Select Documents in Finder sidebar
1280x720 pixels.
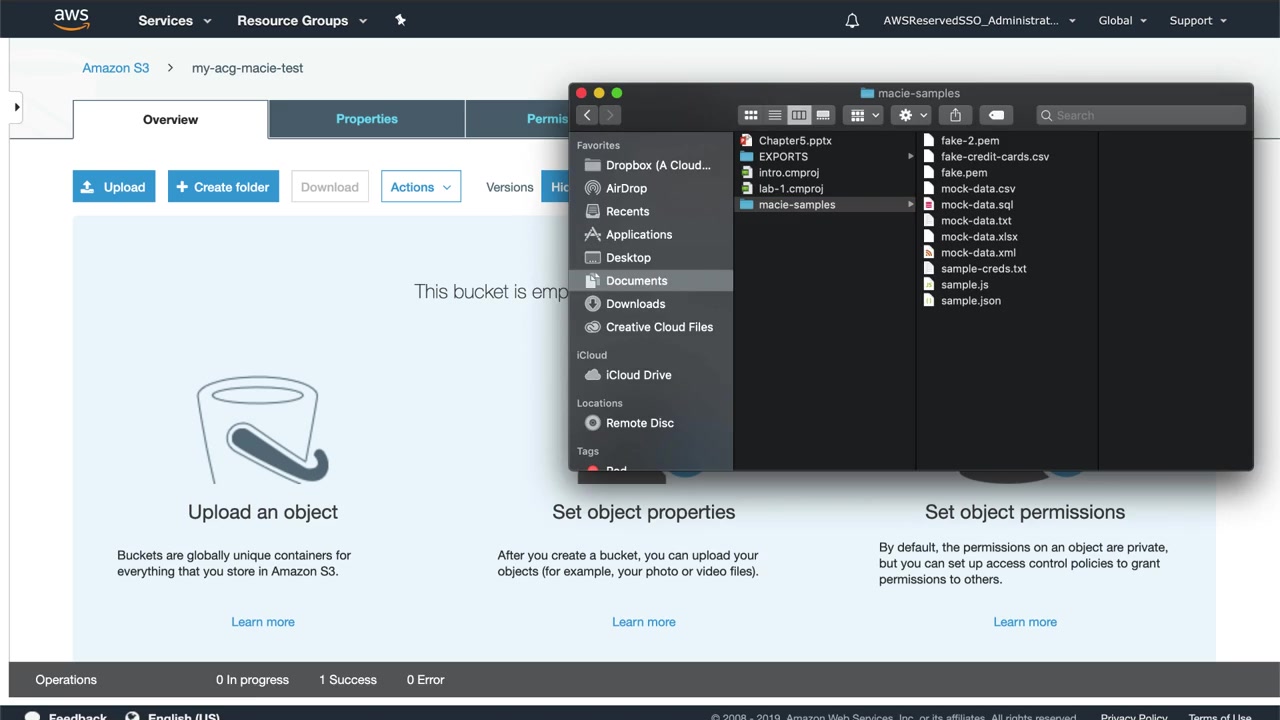click(650, 281)
